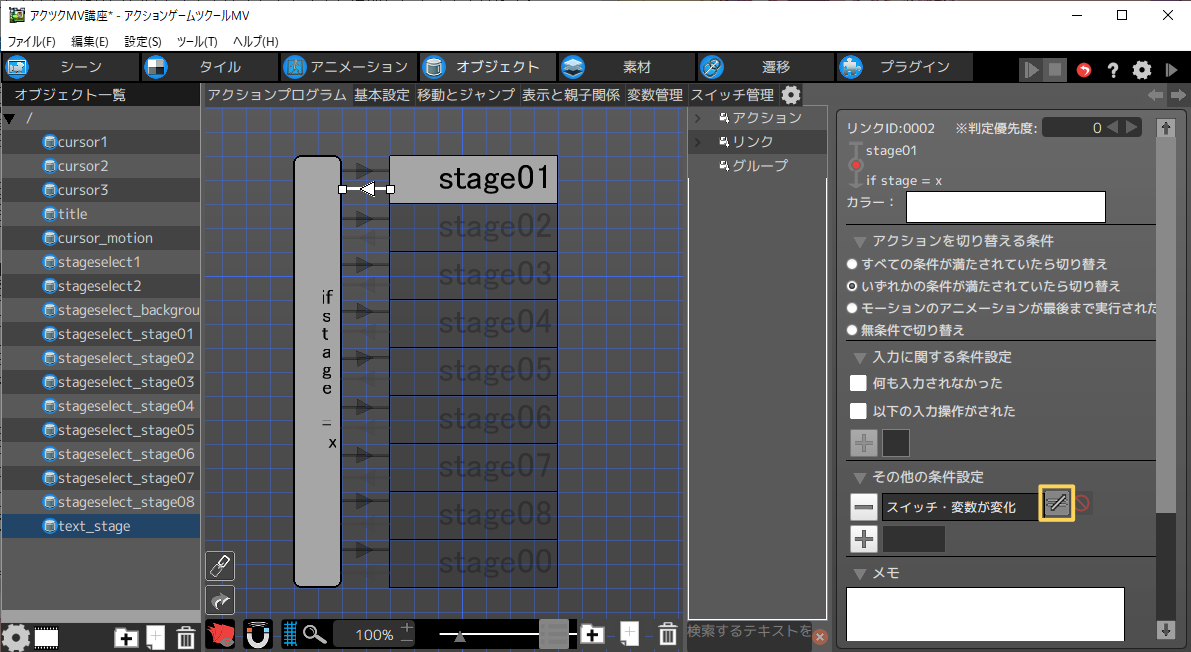Image resolution: width=1191 pixels, height=652 pixels.
Task: Toggle the blue grid display icon
Action: (x=290, y=634)
